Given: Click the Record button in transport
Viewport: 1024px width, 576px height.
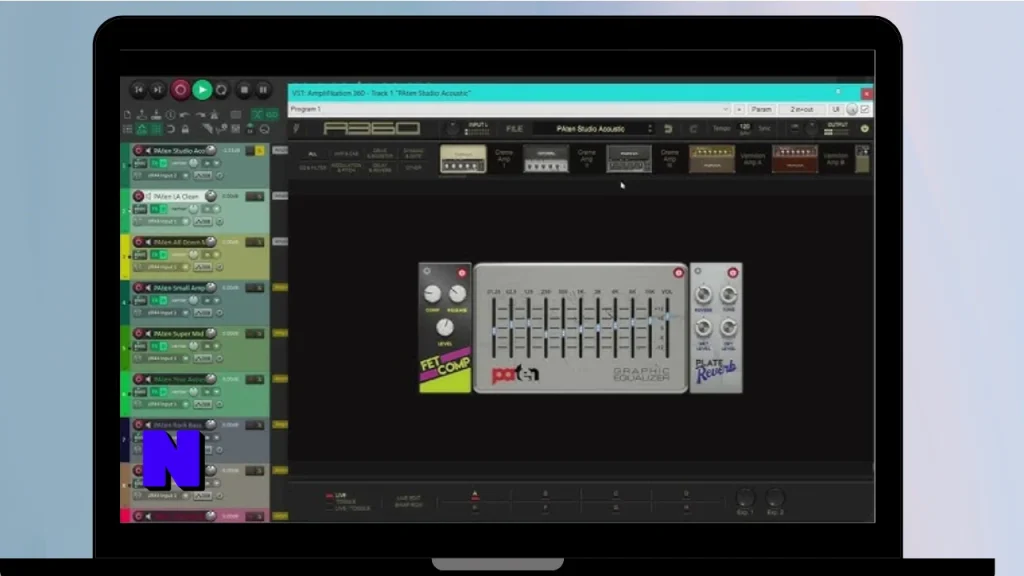Looking at the screenshot, I should pyautogui.click(x=180, y=89).
